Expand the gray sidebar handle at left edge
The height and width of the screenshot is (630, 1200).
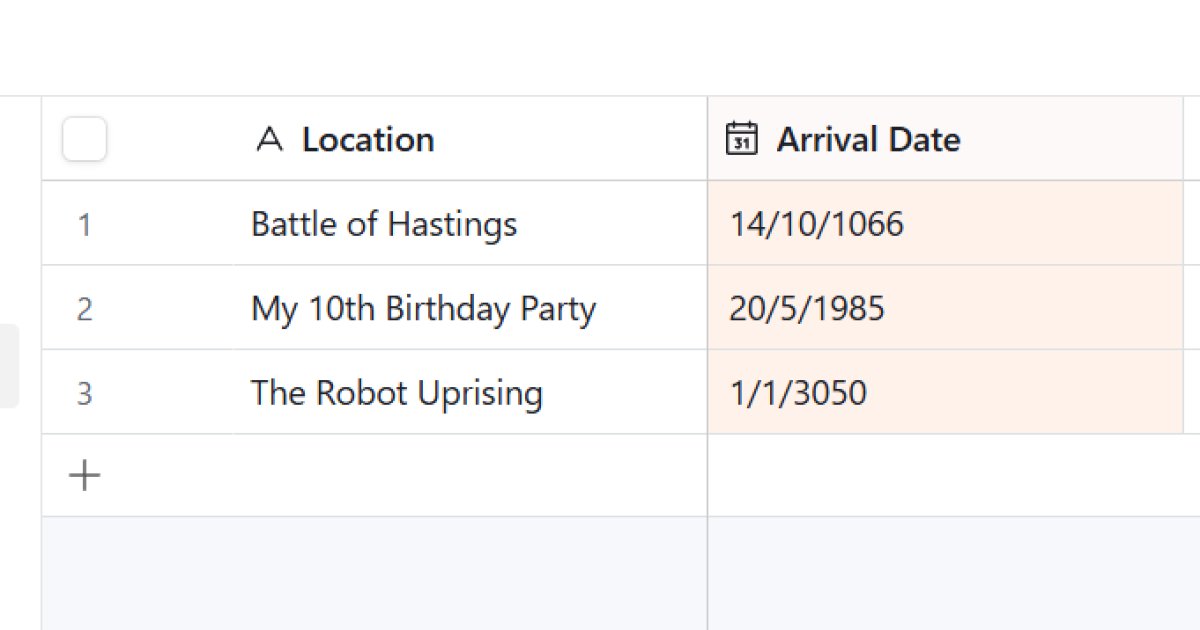click(x=8, y=365)
